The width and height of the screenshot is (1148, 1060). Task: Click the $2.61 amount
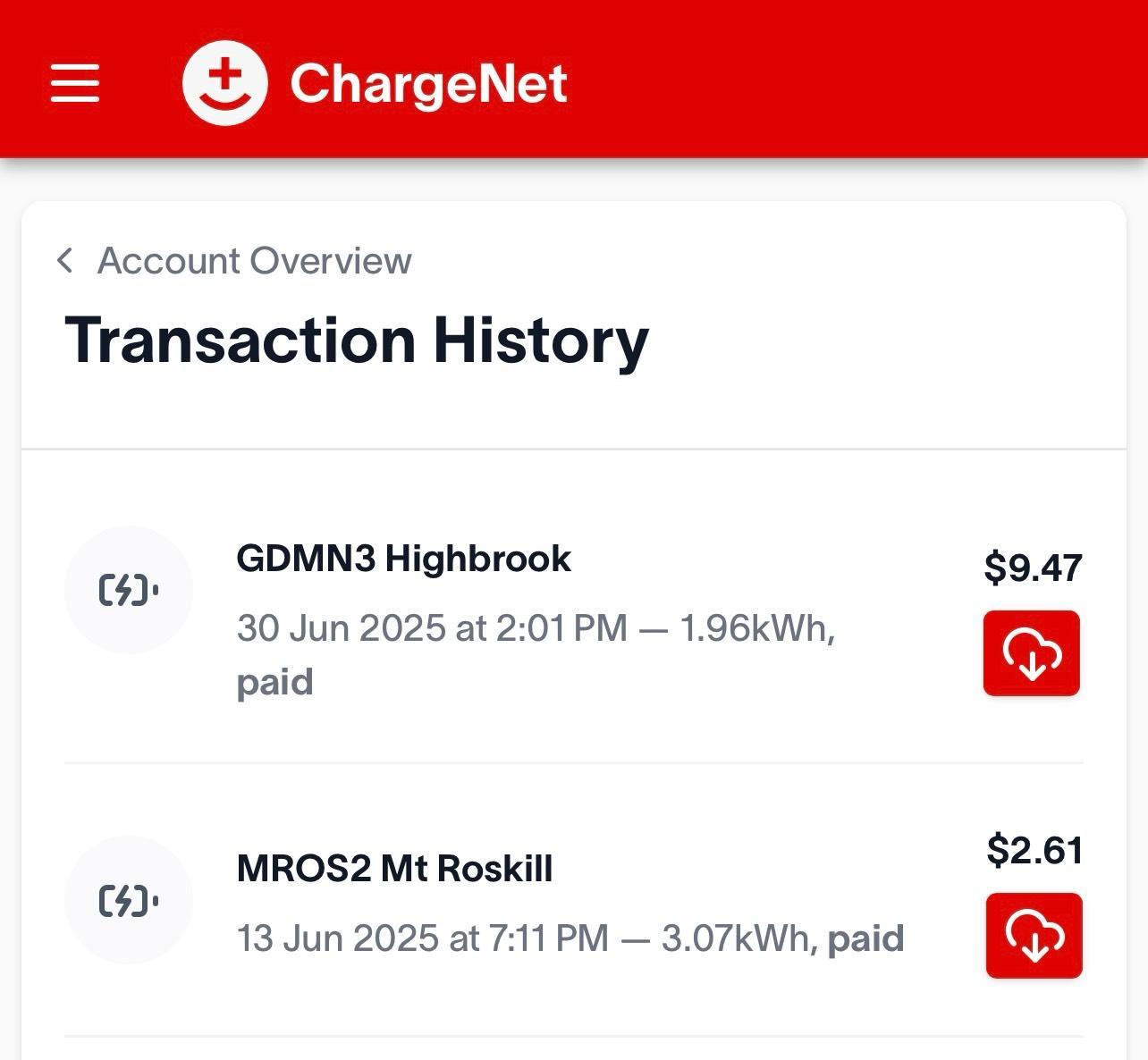[1034, 849]
